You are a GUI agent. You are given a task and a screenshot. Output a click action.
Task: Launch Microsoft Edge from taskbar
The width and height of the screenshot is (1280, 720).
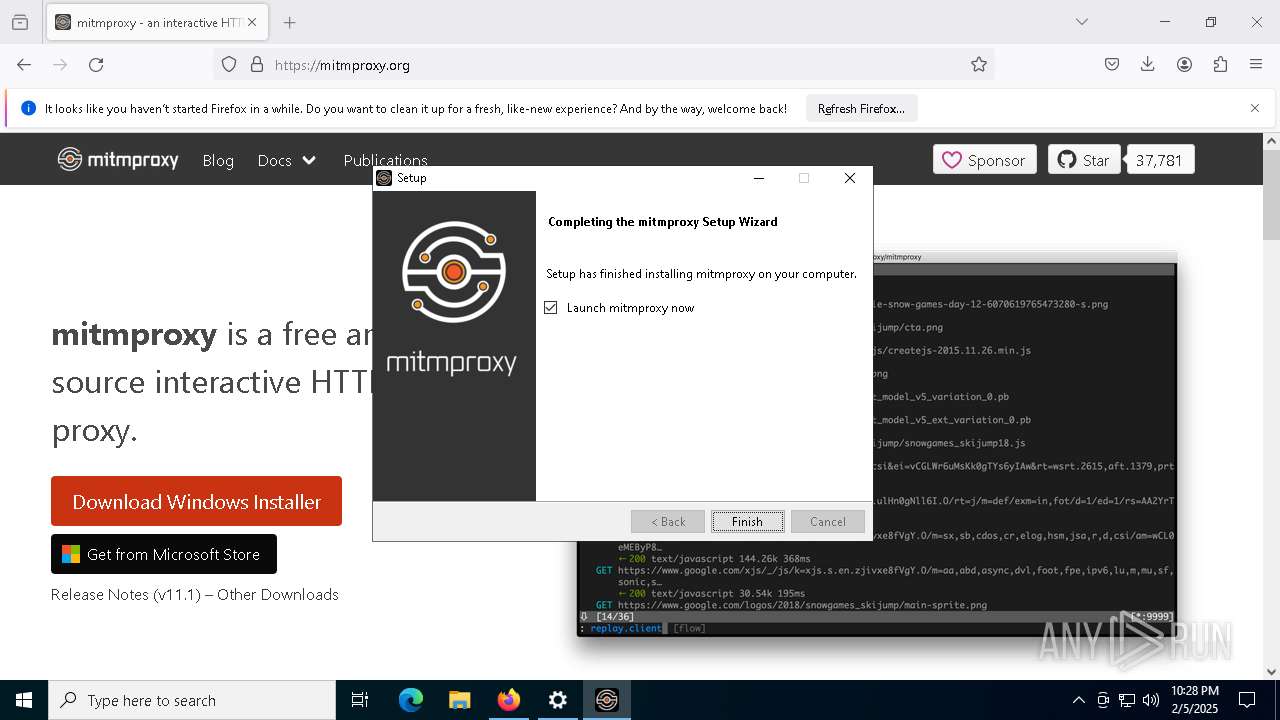click(x=411, y=700)
